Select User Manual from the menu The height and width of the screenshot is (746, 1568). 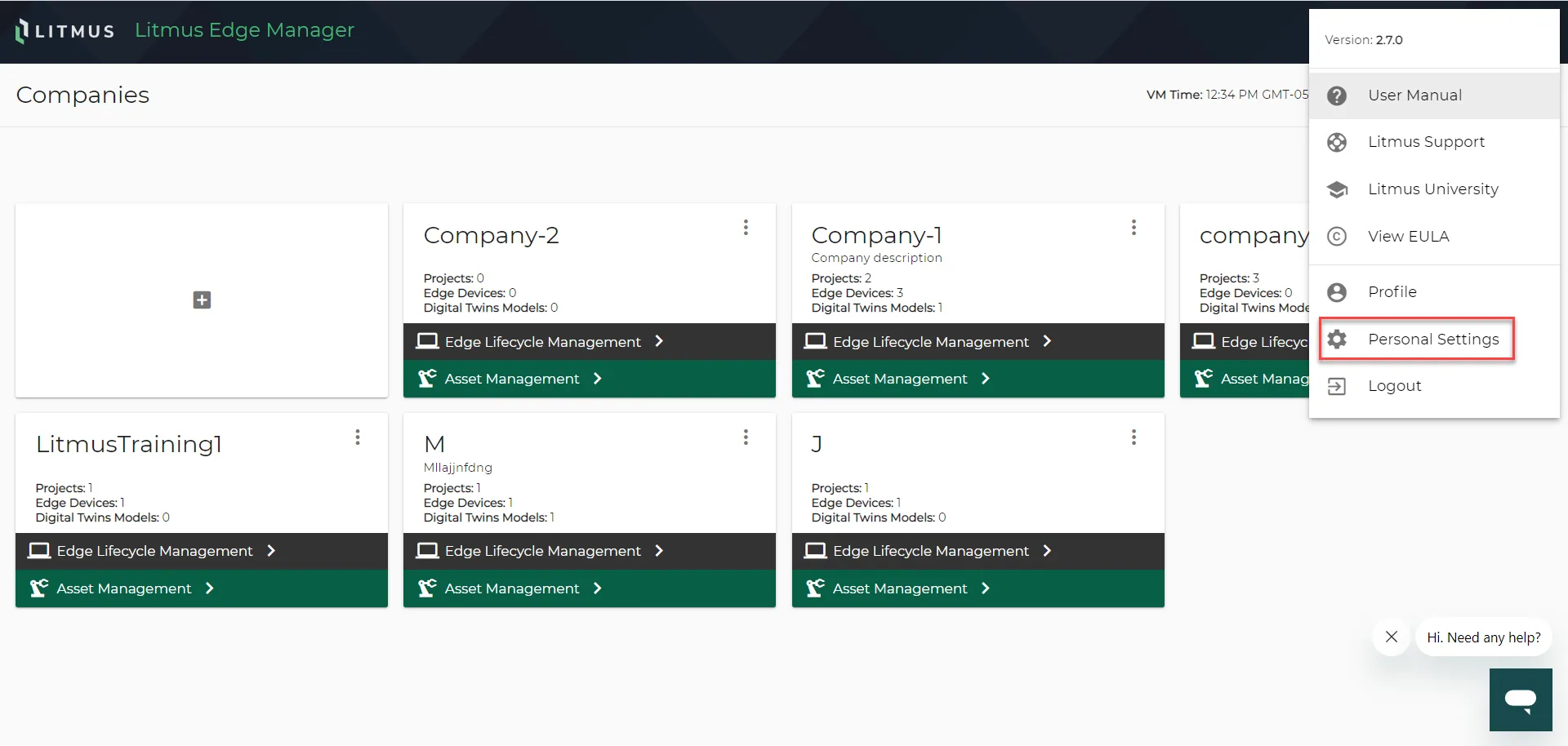[1434, 95]
